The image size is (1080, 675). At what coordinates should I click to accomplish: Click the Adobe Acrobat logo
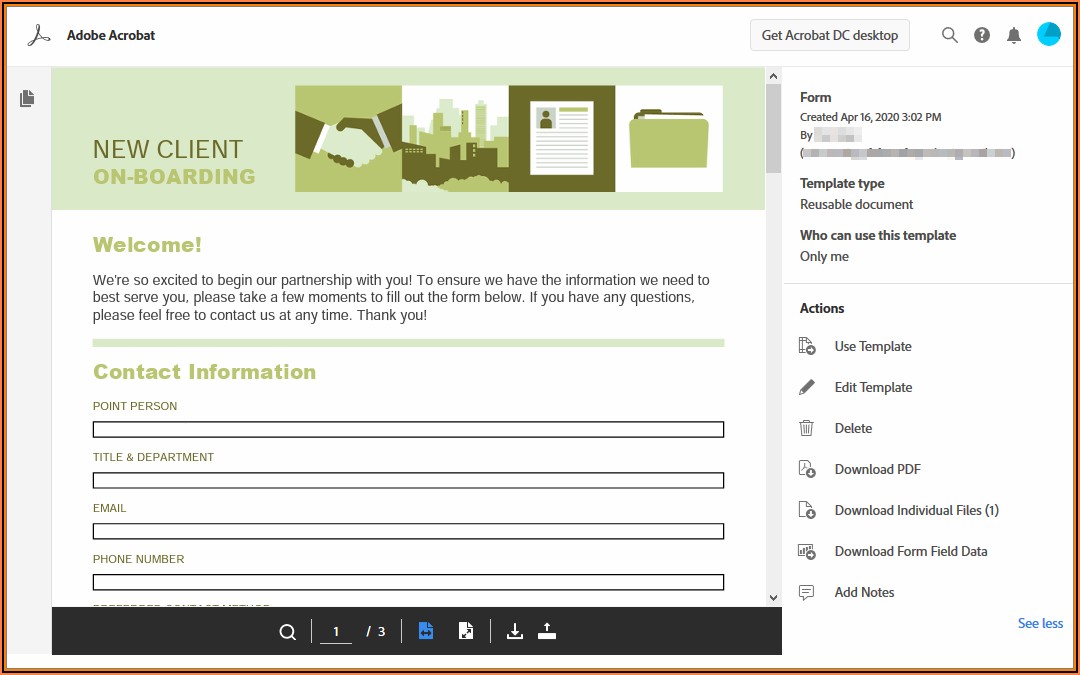pos(38,34)
